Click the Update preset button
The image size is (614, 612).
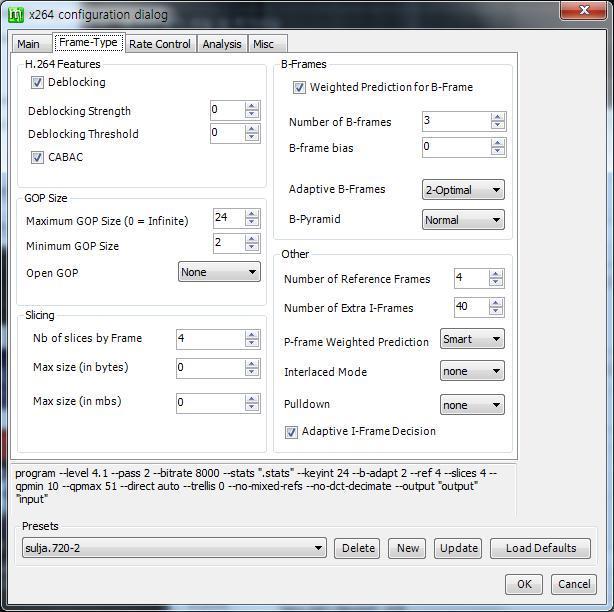(x=458, y=548)
